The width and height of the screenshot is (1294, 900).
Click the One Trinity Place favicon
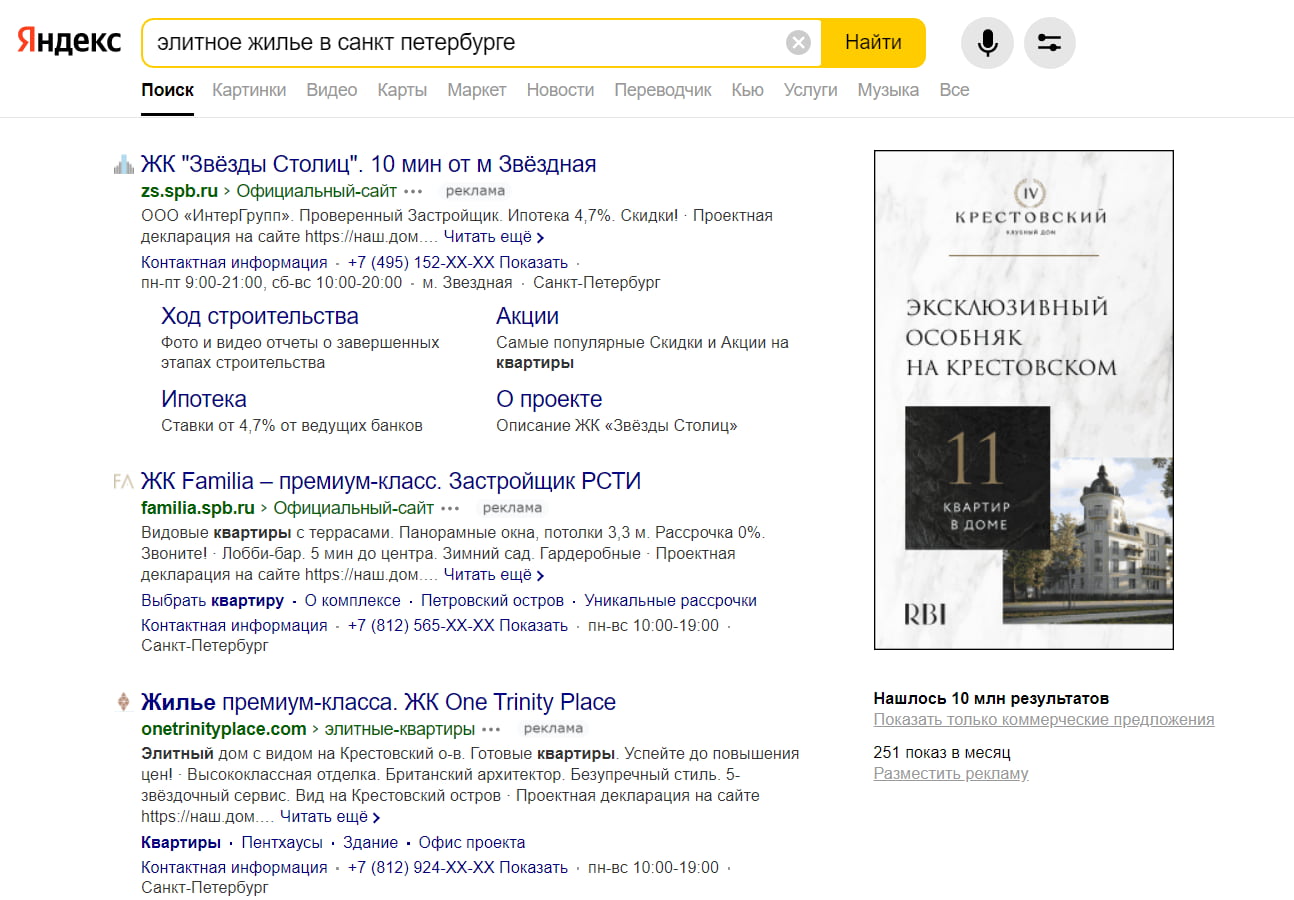tap(123, 702)
